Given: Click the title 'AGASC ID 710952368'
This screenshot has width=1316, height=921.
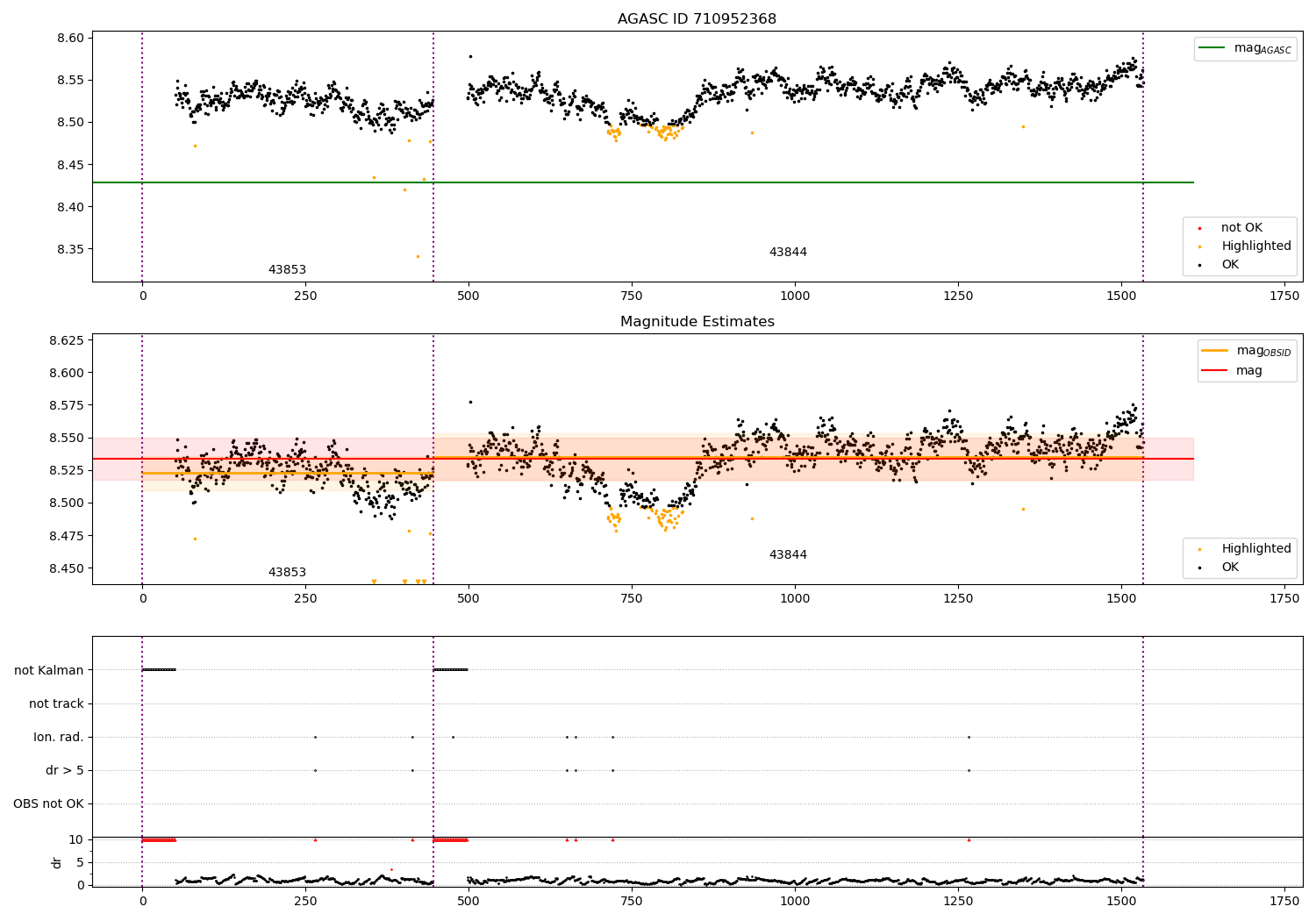Looking at the screenshot, I should 697,19.
